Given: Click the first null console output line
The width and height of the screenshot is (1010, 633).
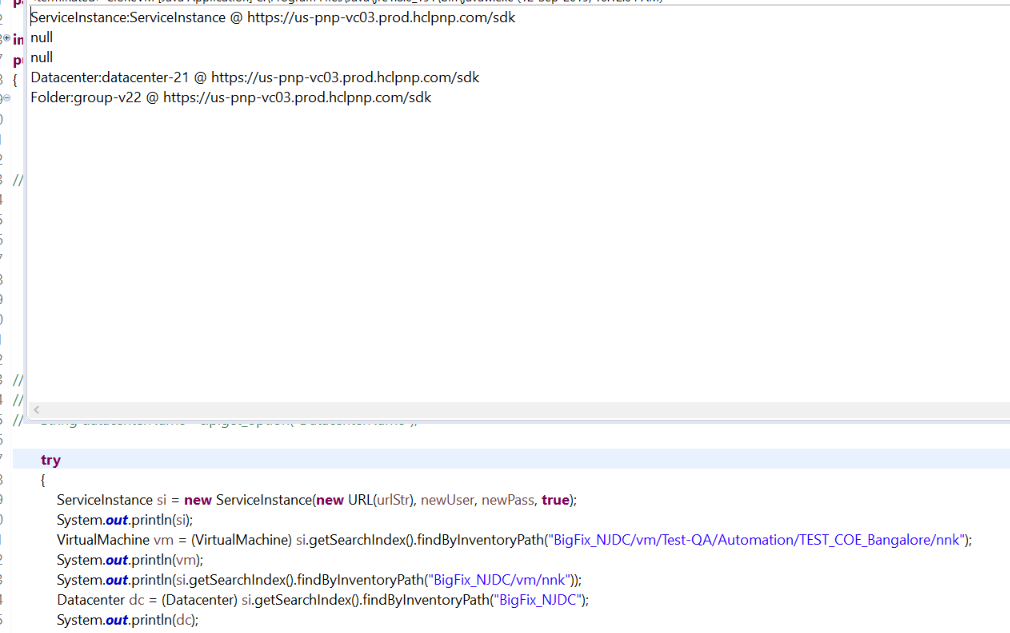Looking at the screenshot, I should (x=41, y=37).
